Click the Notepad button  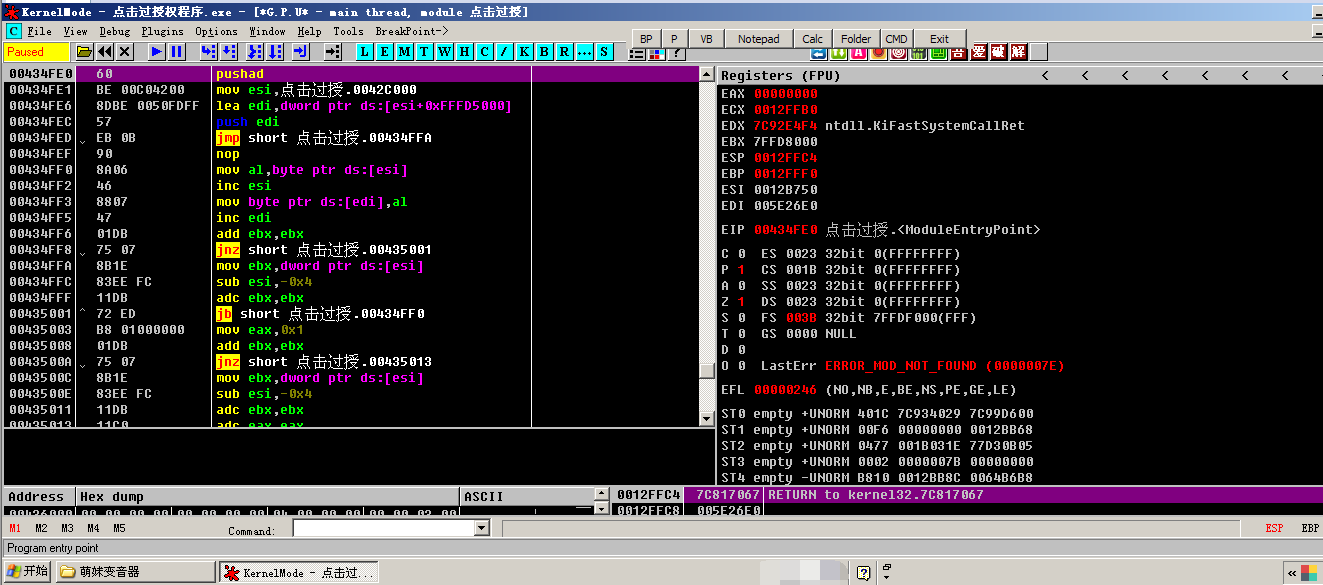(x=758, y=39)
